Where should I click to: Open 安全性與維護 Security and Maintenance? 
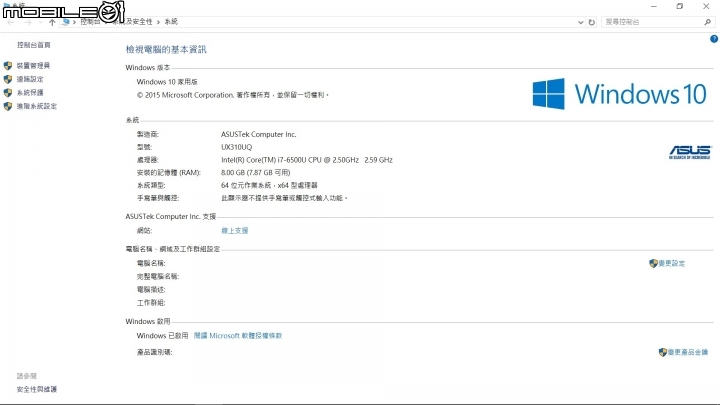tap(37, 389)
